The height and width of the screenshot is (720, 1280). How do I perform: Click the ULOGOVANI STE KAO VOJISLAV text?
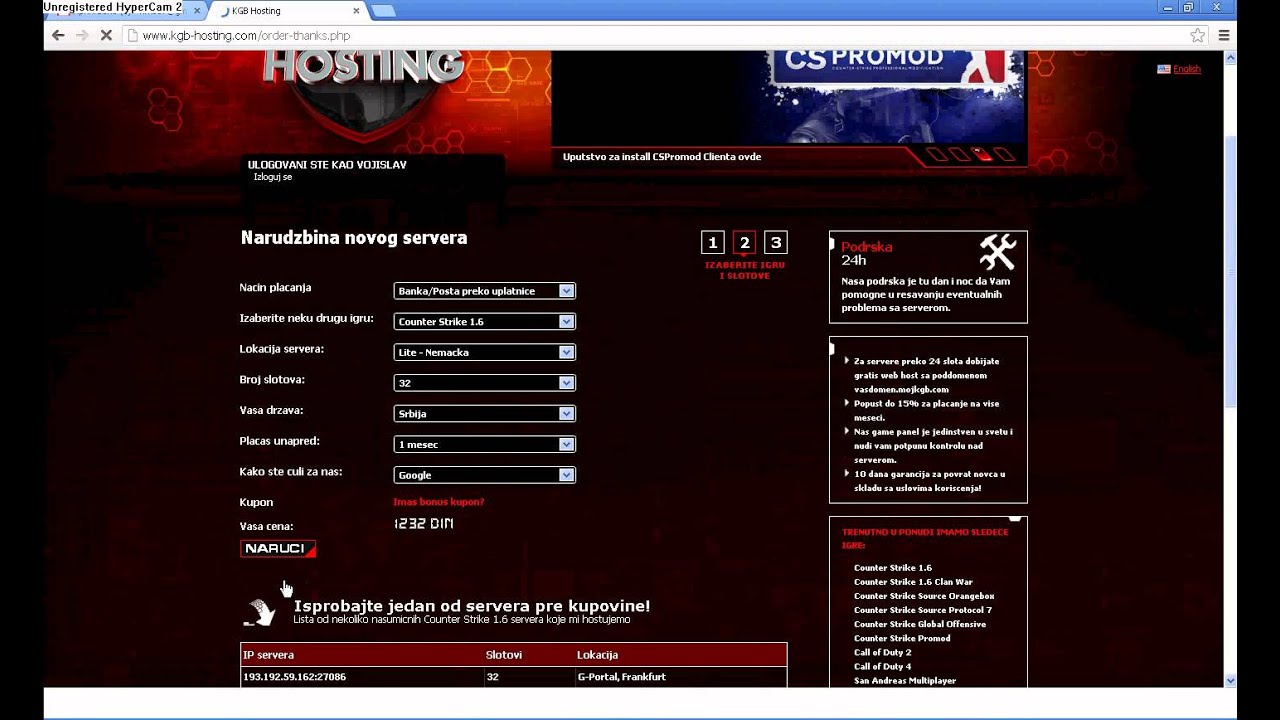[x=327, y=165]
